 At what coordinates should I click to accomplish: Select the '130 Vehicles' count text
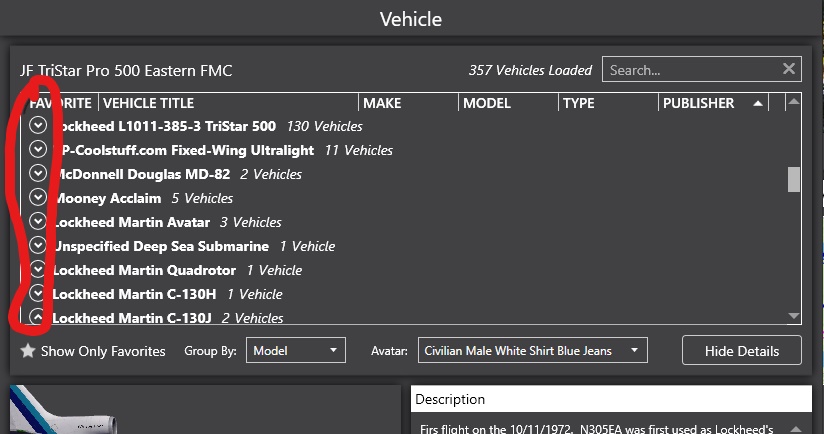(x=324, y=126)
